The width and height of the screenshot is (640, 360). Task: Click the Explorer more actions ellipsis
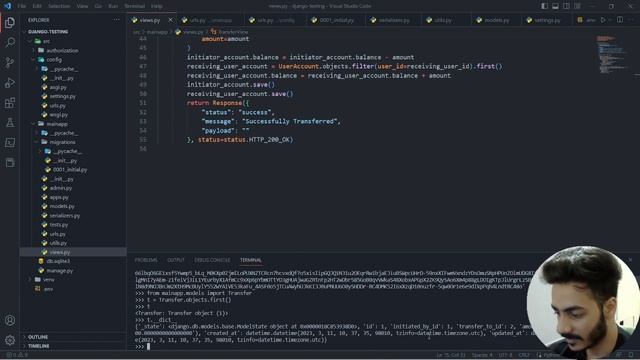(x=117, y=20)
